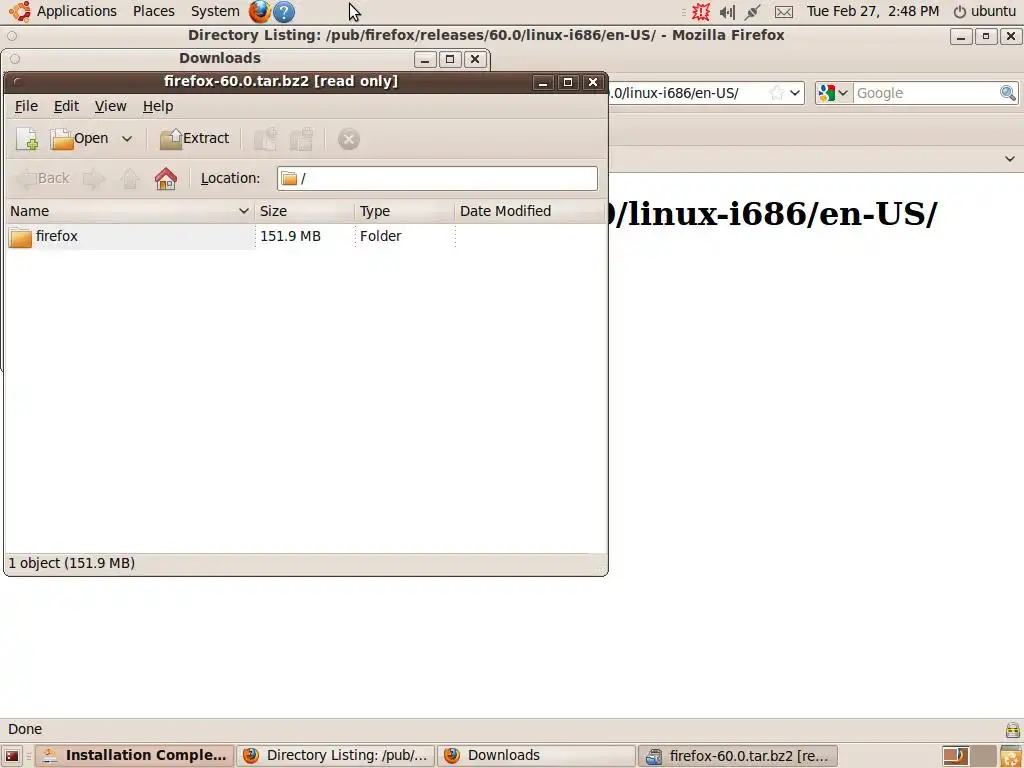This screenshot has width=1024, height=768.
Task: Close the Downloads window
Action: click(x=475, y=59)
